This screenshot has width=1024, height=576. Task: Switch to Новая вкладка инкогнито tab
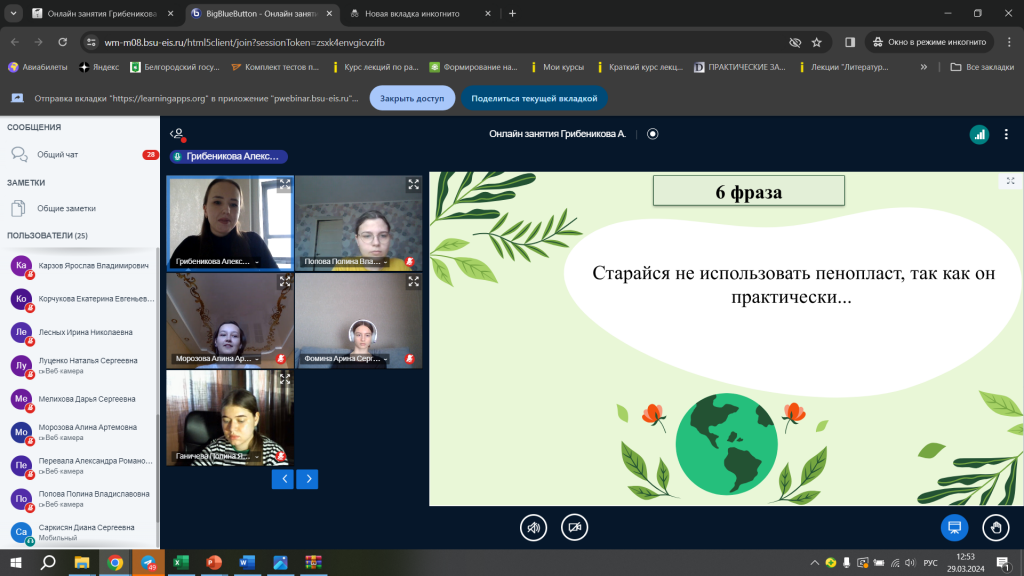point(420,13)
